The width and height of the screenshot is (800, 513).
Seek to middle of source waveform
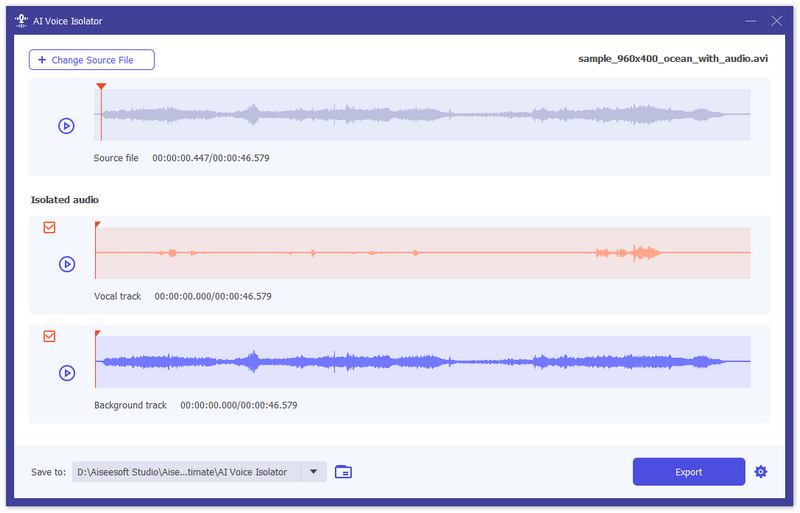point(423,115)
